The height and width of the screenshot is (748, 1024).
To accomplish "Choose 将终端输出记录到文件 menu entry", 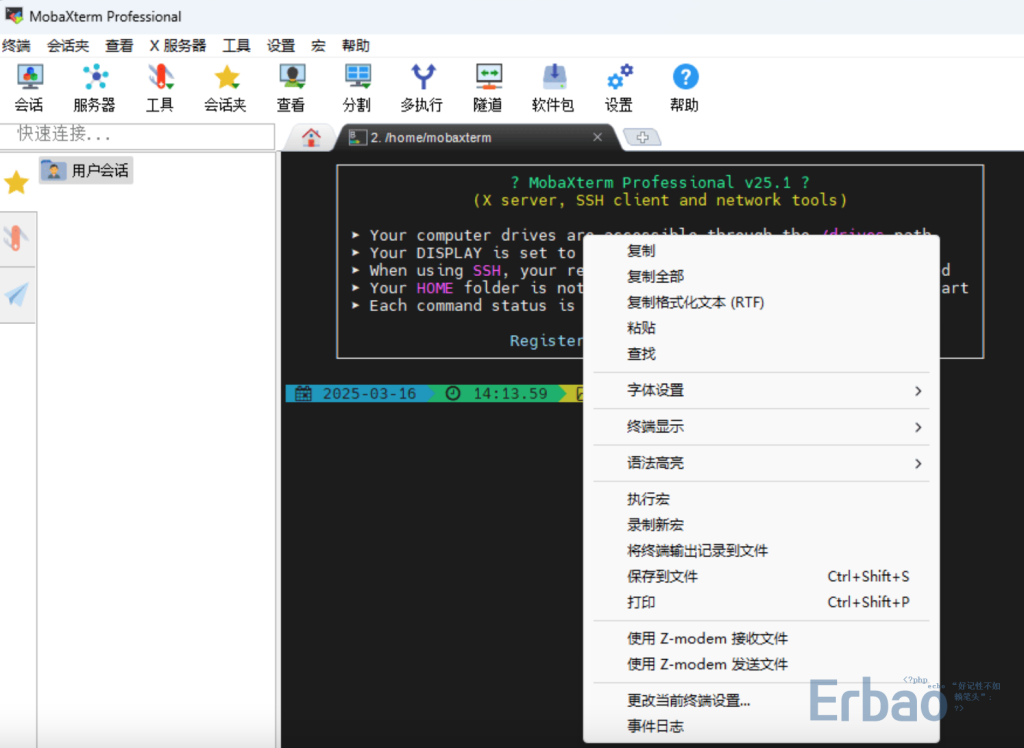I will click(x=761, y=551).
